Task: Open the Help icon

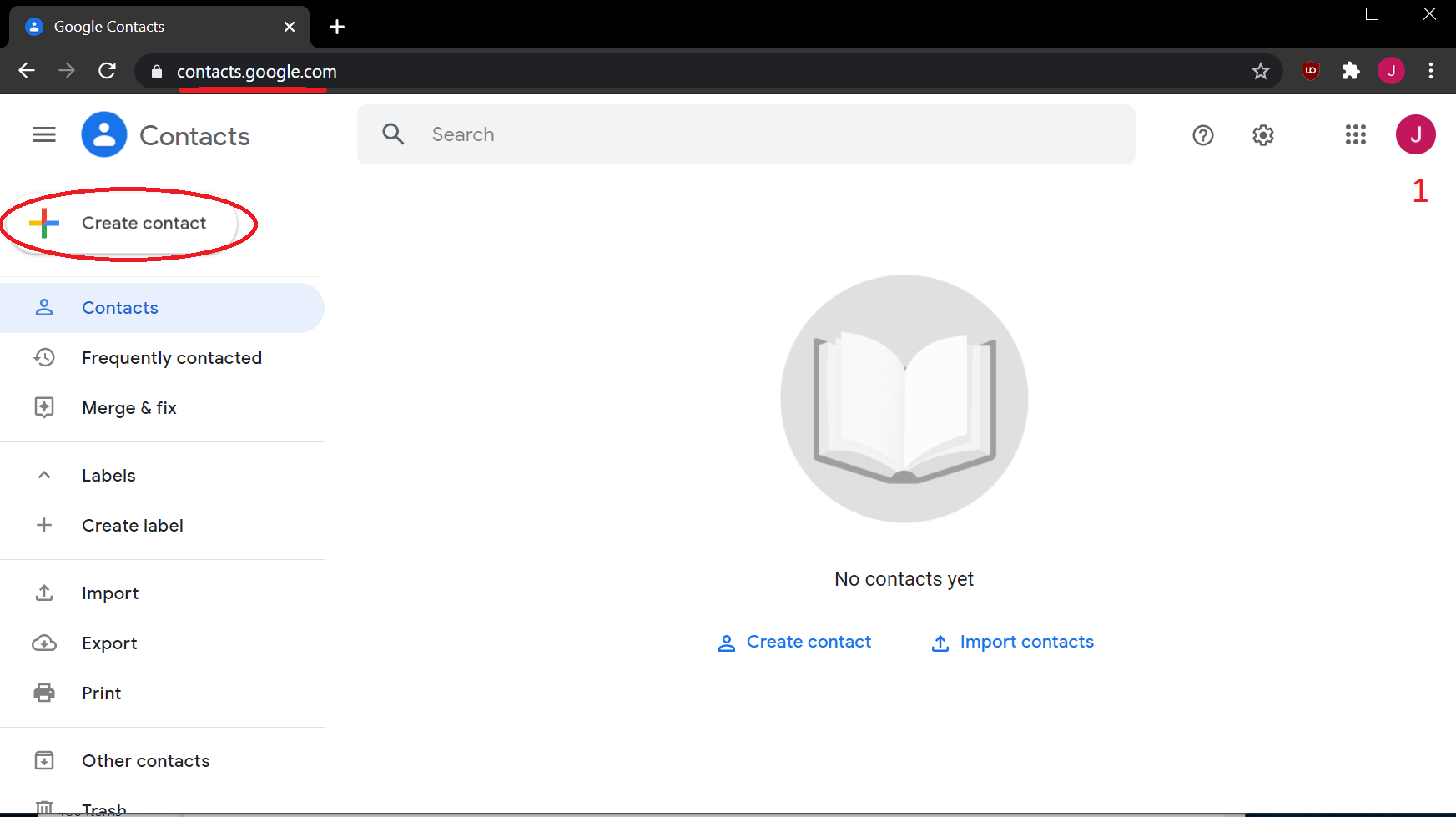Action: click(x=1202, y=134)
